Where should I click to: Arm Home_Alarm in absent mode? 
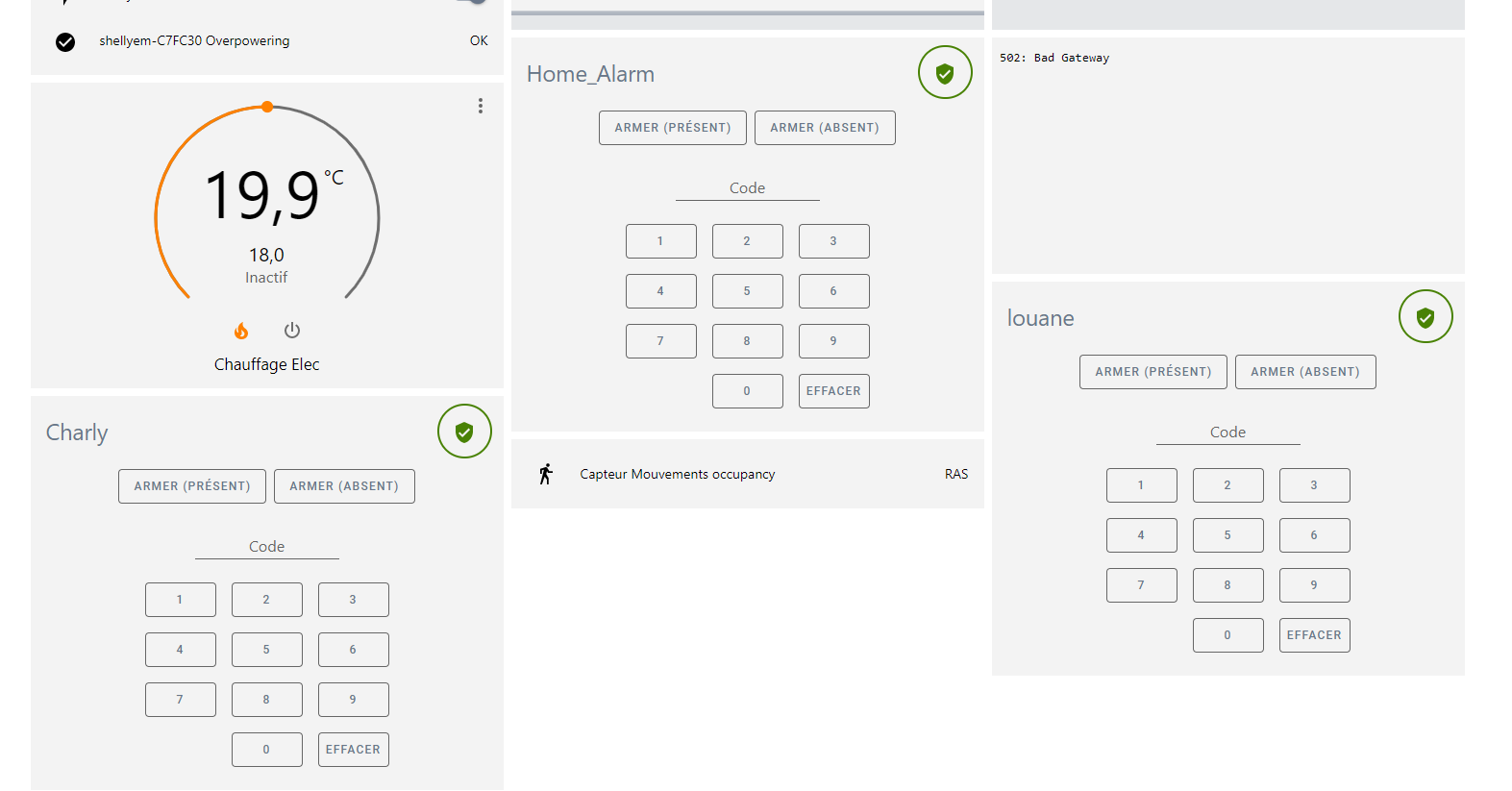coord(825,128)
